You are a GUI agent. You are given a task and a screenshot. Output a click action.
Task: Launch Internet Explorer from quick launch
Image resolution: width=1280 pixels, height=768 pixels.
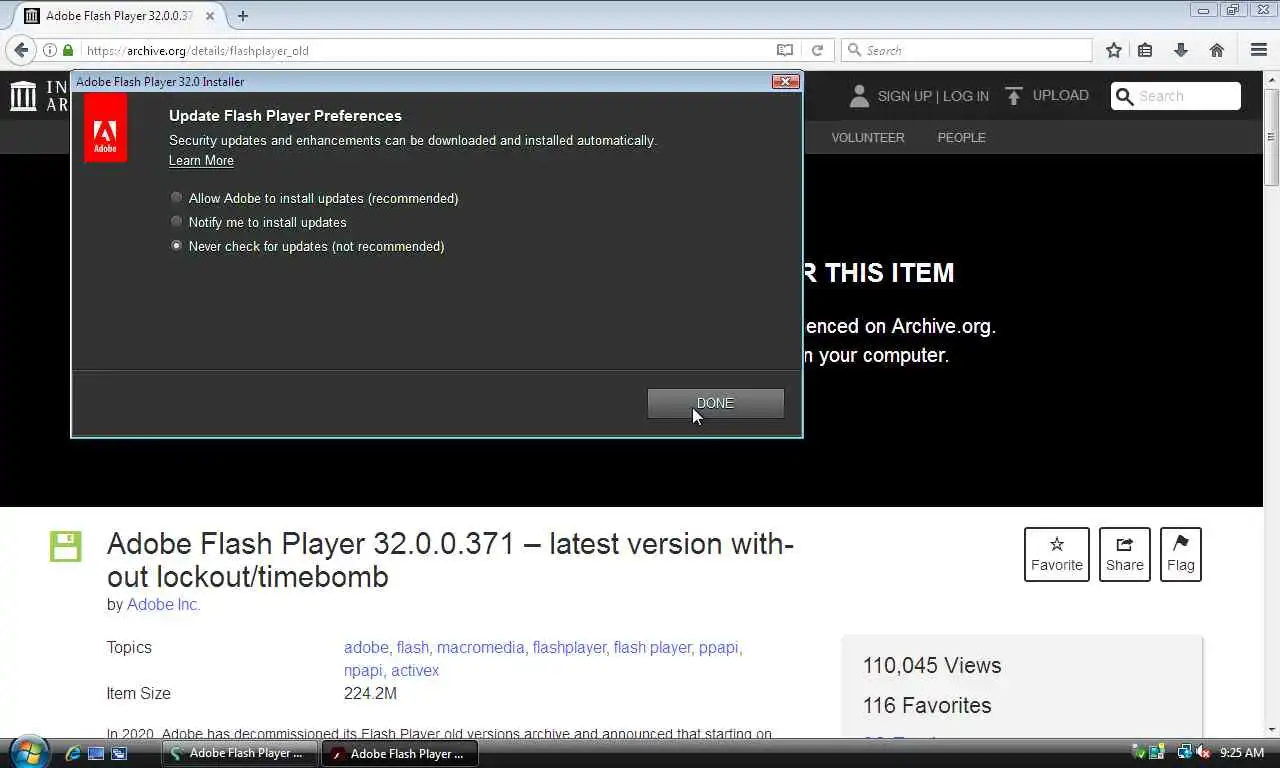[73, 753]
